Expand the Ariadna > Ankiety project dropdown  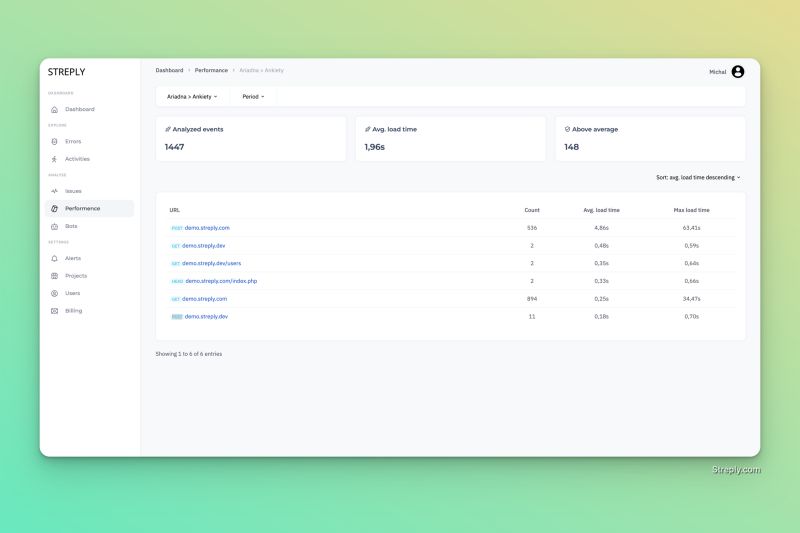coord(192,96)
